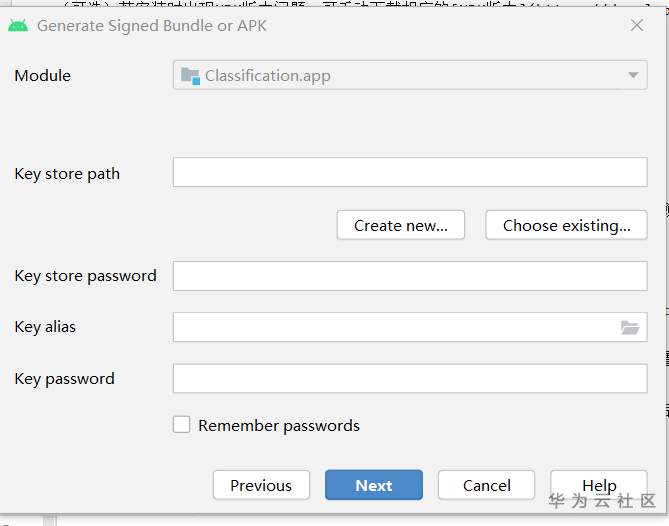Click the Create new... keystore button
This screenshot has width=669, height=526.
(x=400, y=225)
